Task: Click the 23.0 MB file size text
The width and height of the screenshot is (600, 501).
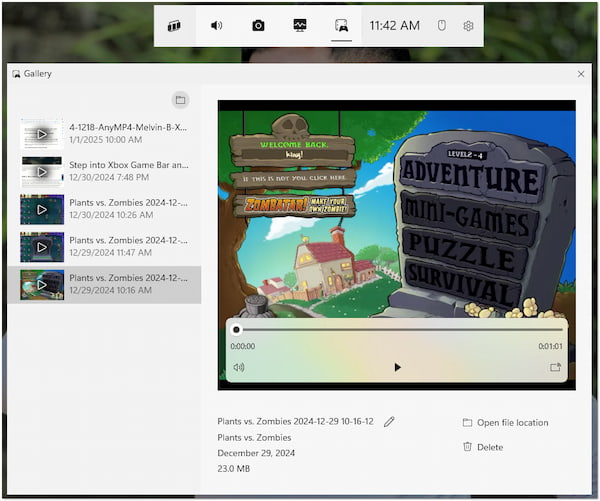Action: 234,468
